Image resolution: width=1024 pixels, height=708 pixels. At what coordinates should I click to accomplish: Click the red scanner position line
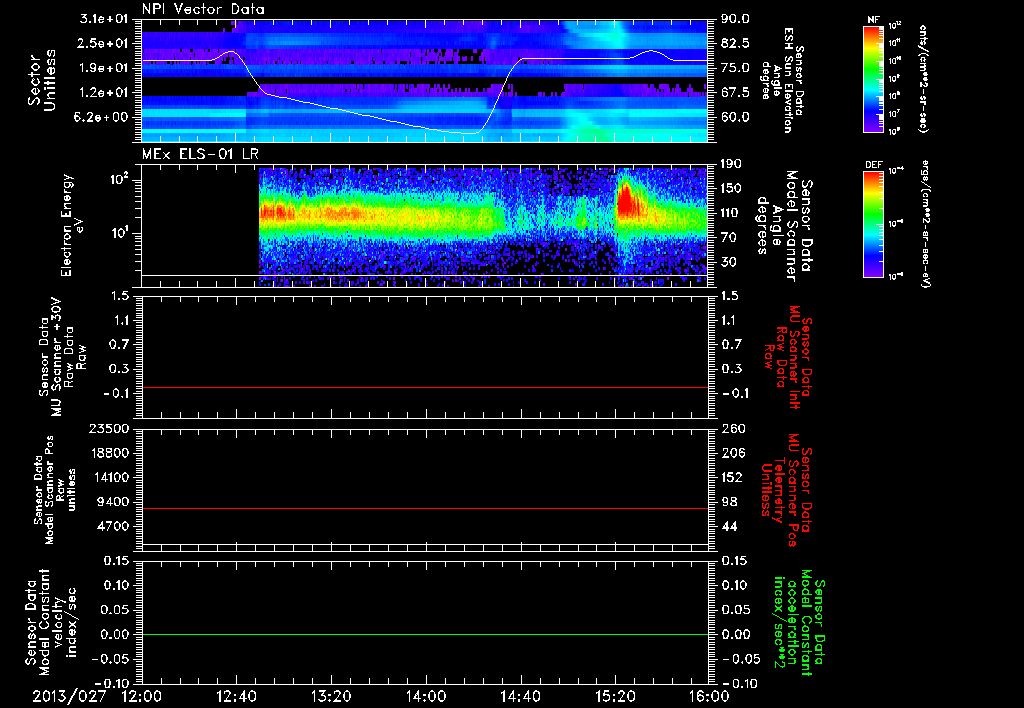pyautogui.click(x=425, y=508)
